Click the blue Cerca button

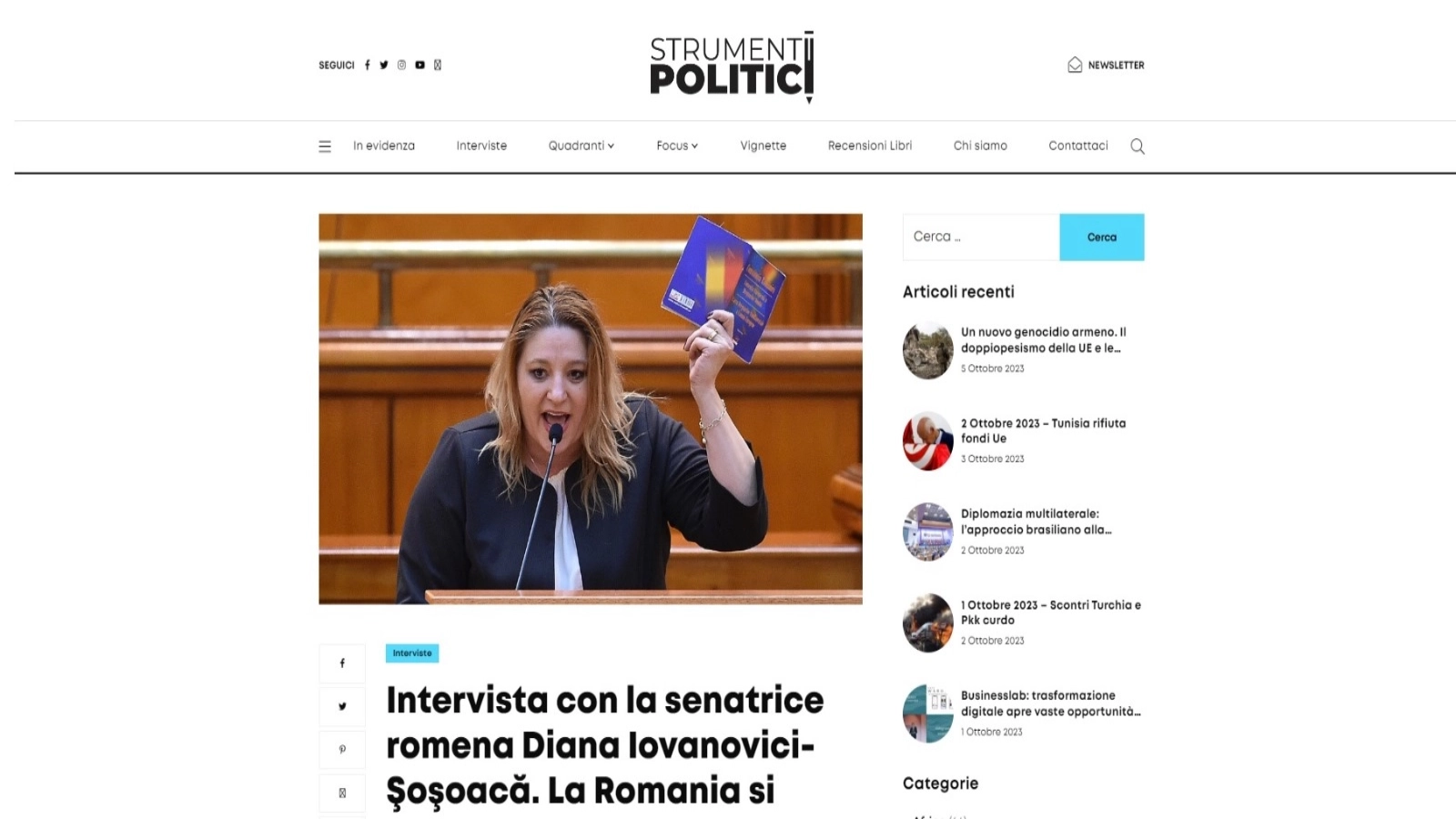(1101, 237)
